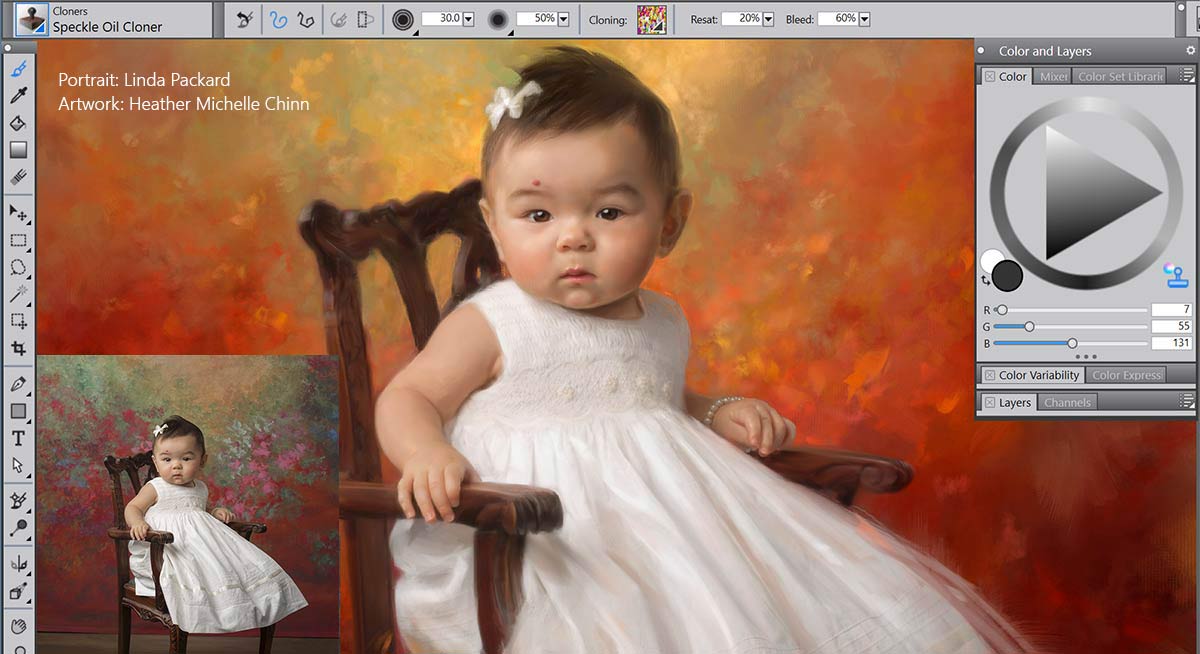Open the brush Size preview control
This screenshot has width=1200, height=654.
tap(404, 19)
